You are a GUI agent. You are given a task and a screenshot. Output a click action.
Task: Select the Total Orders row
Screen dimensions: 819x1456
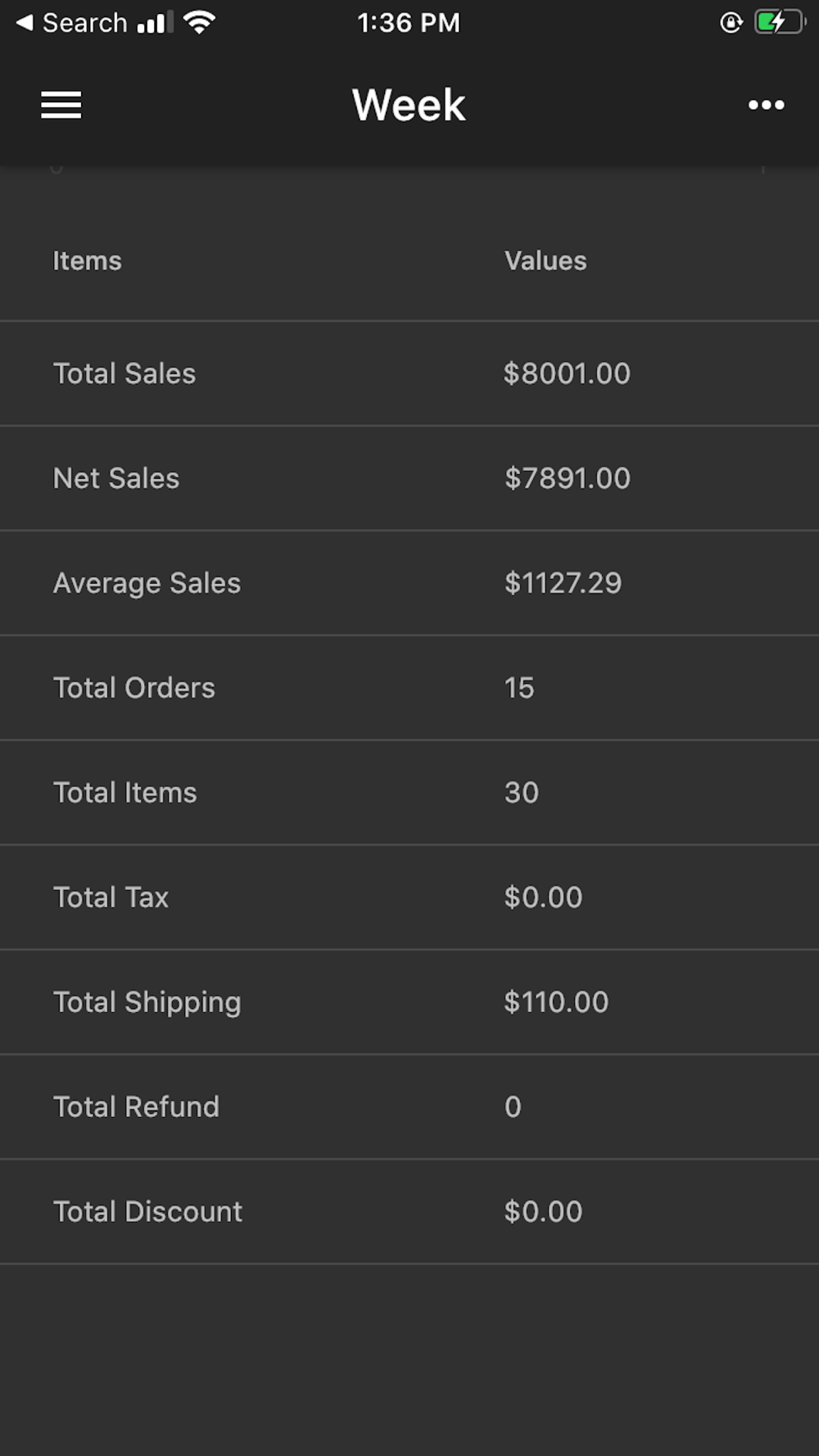(409, 688)
